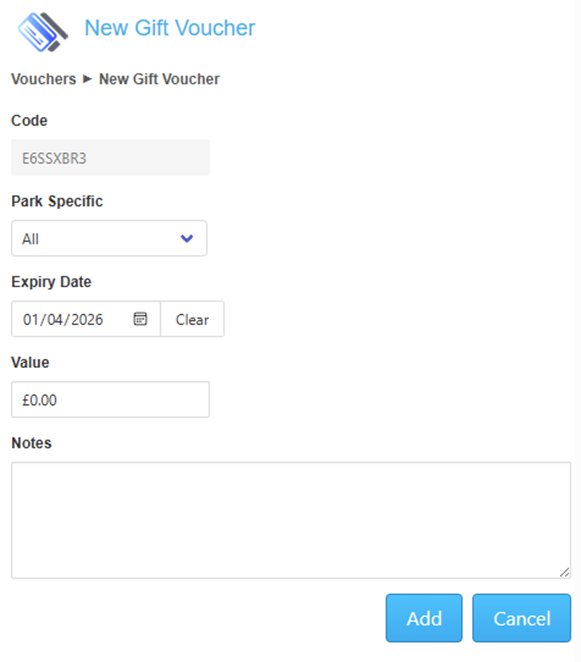Submit the voucher with the Add button
Viewport: 581px width, 662px height.
(424, 618)
